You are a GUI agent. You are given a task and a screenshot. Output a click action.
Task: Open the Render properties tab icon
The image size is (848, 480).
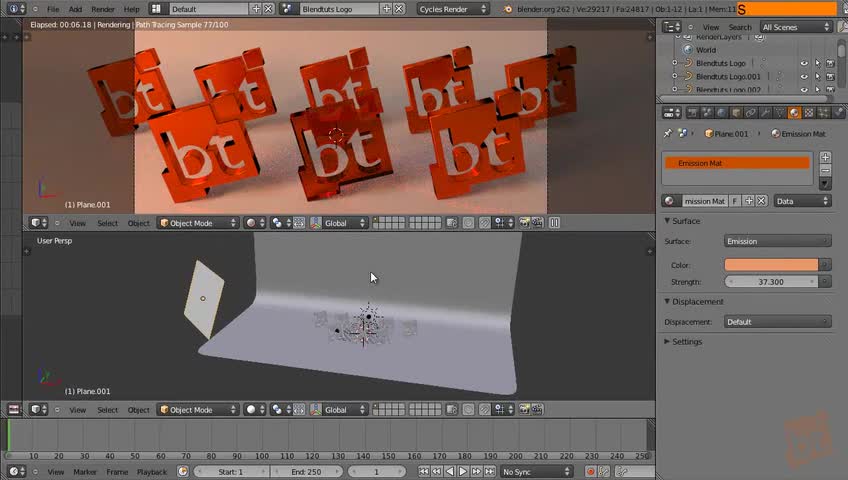pyautogui.click(x=692, y=112)
